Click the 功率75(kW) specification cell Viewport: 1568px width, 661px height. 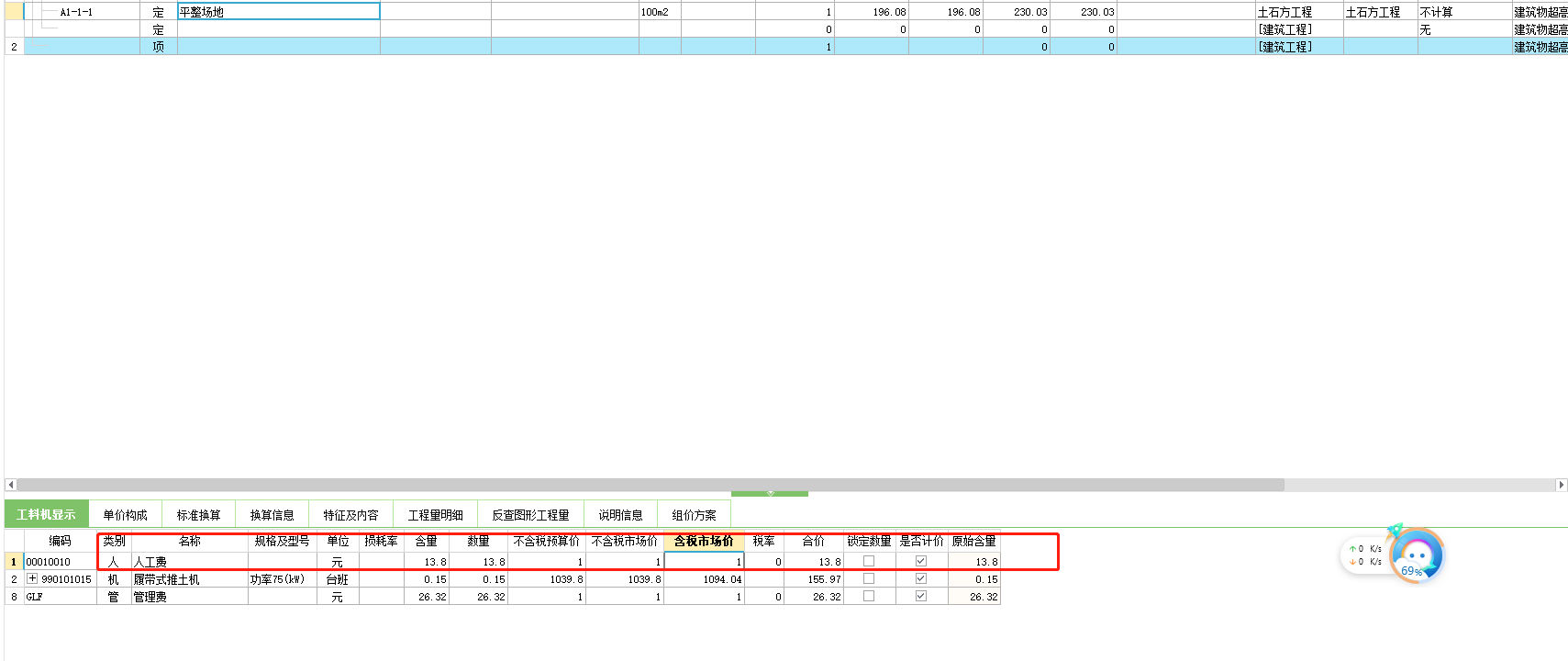tap(282, 578)
